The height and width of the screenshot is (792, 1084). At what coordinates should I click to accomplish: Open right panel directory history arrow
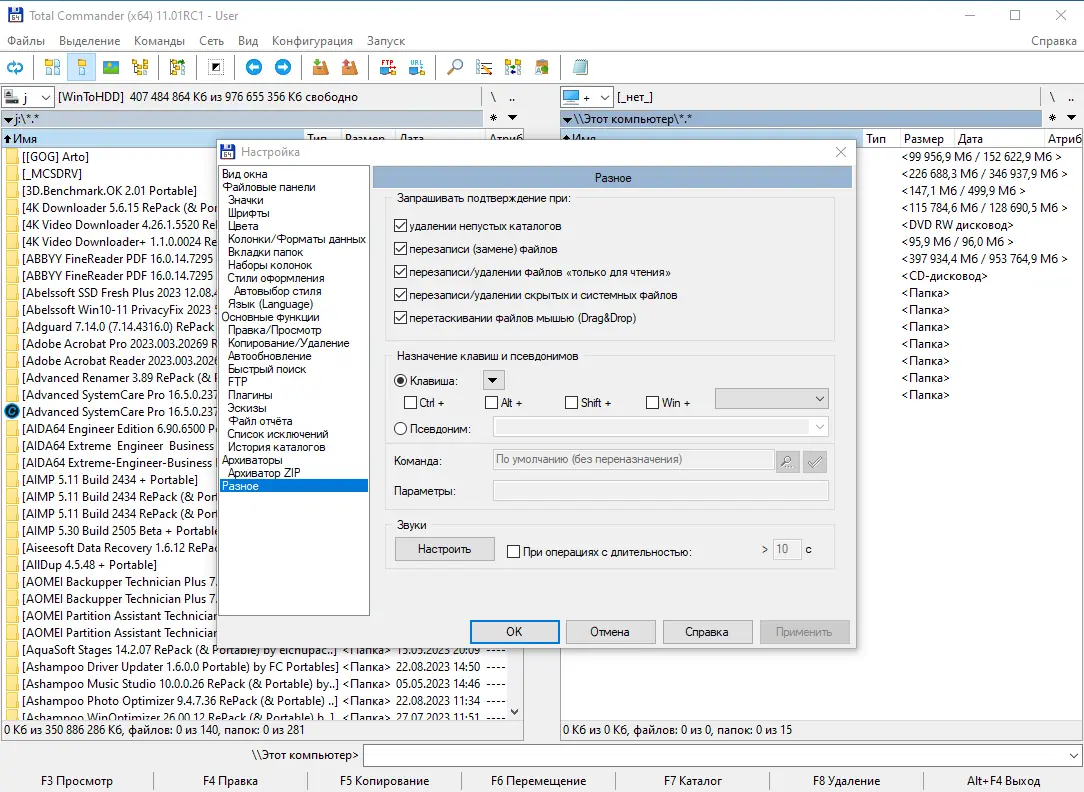pos(1071,118)
